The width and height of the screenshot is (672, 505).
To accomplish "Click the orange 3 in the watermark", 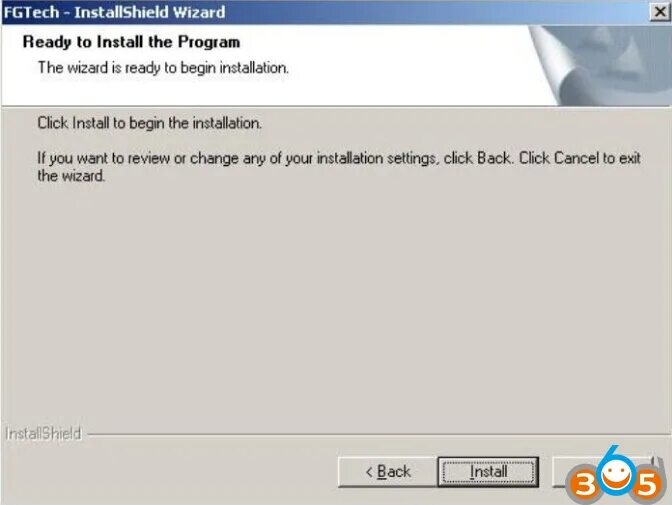I will pyautogui.click(x=583, y=484).
